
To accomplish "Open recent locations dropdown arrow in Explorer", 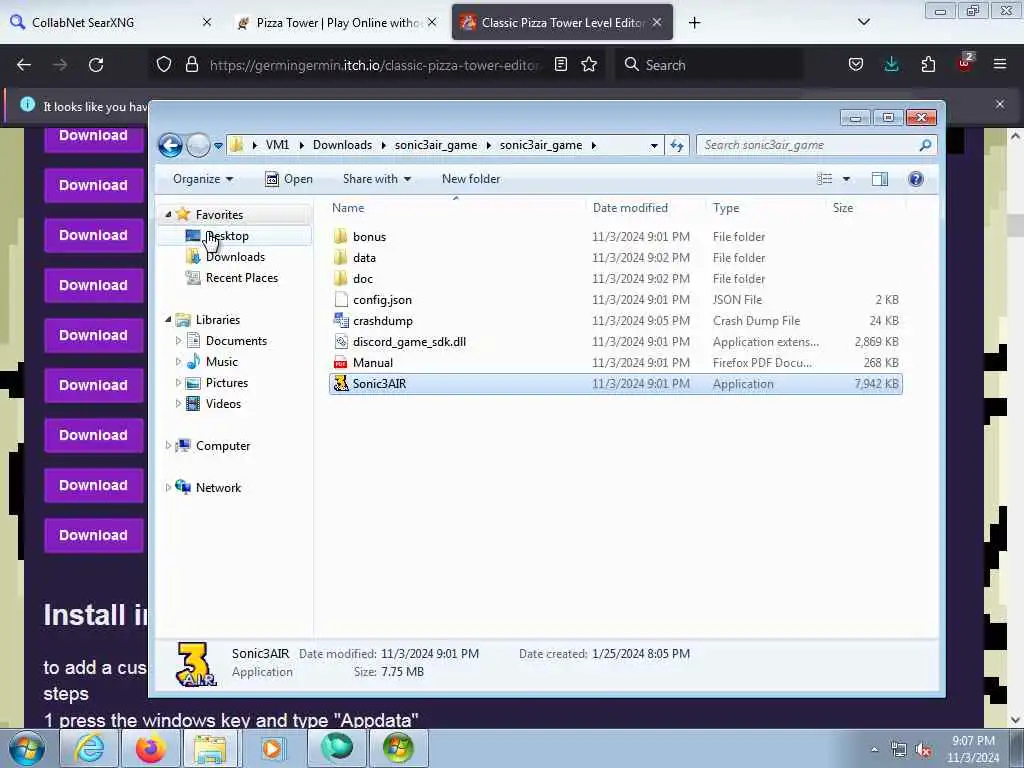I will [218, 146].
